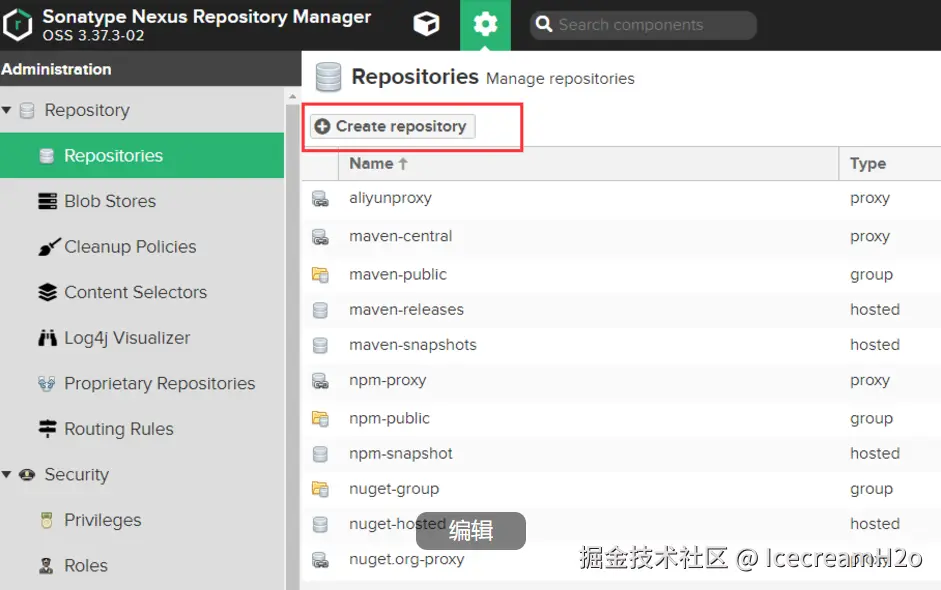The width and height of the screenshot is (941, 590).
Task: Click the Privileges medal icon
Action: click(46, 520)
